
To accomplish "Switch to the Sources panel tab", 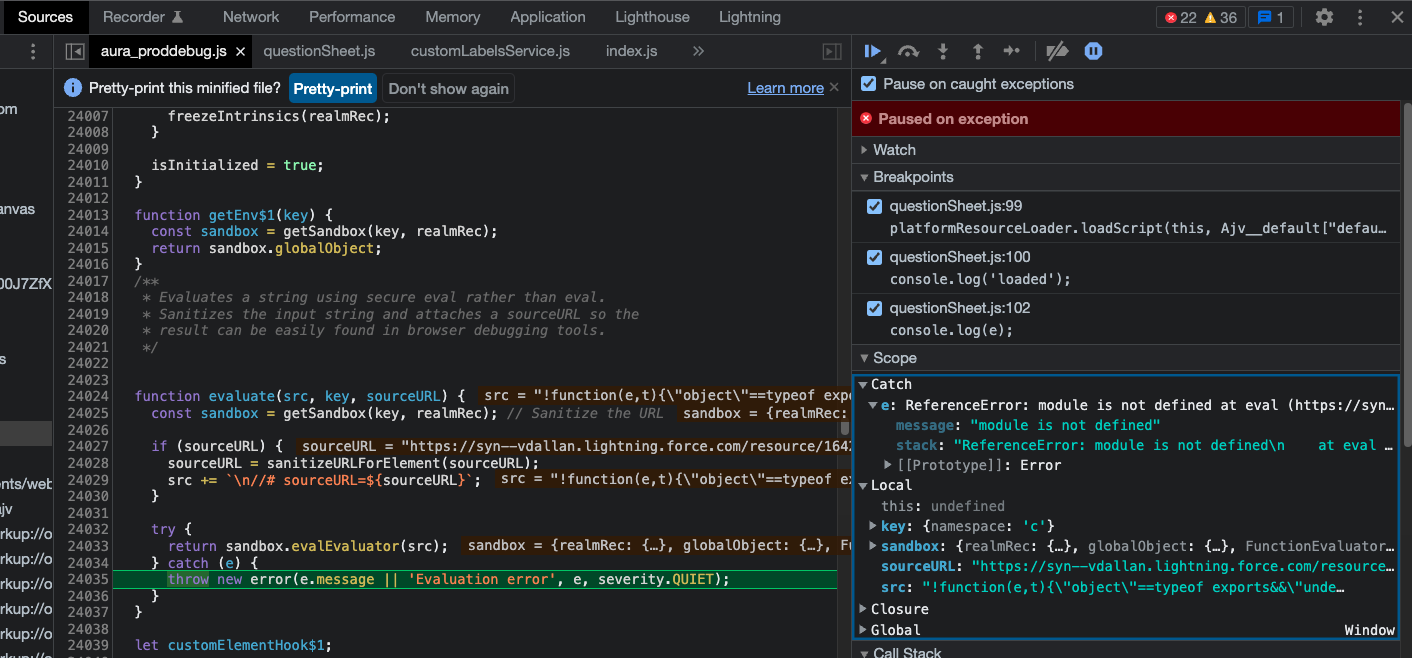I will (x=45, y=17).
